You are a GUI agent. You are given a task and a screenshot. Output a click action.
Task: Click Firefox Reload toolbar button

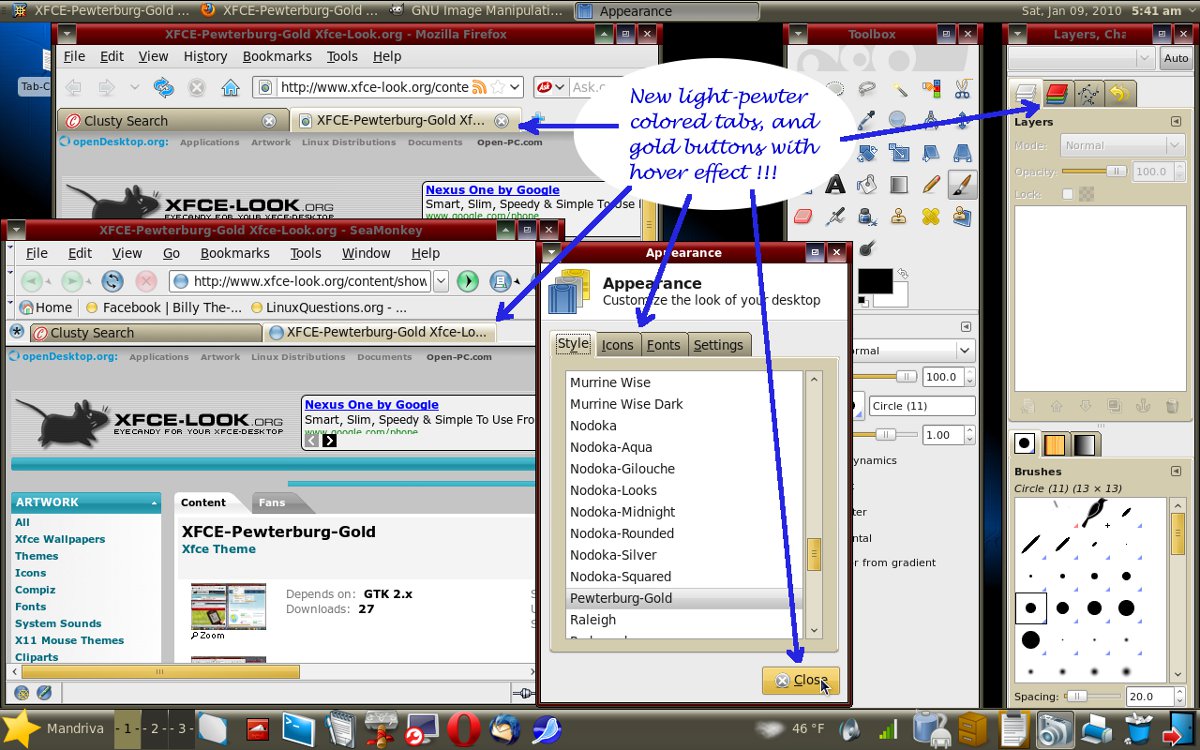pos(163,87)
